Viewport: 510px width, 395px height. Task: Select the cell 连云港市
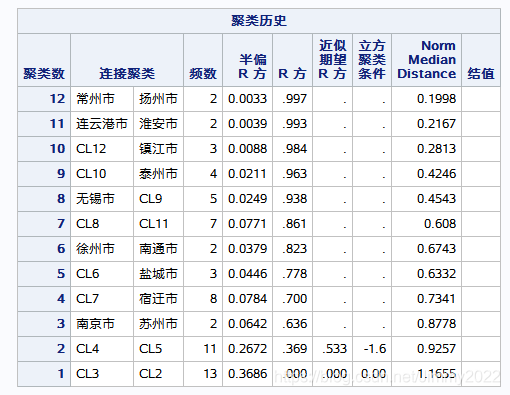tap(102, 124)
